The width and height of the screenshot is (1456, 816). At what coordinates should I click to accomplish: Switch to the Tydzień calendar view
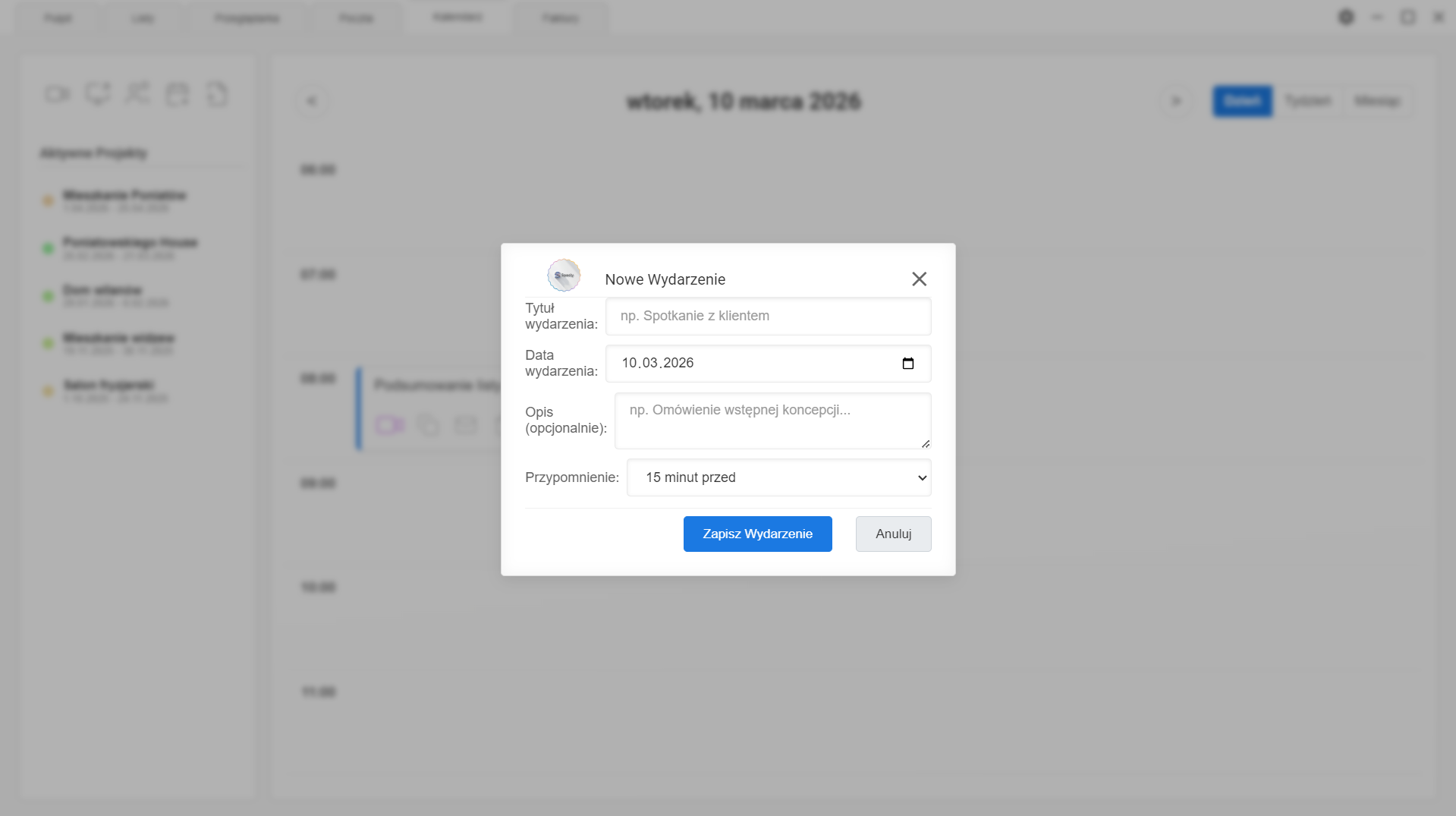click(x=1308, y=101)
